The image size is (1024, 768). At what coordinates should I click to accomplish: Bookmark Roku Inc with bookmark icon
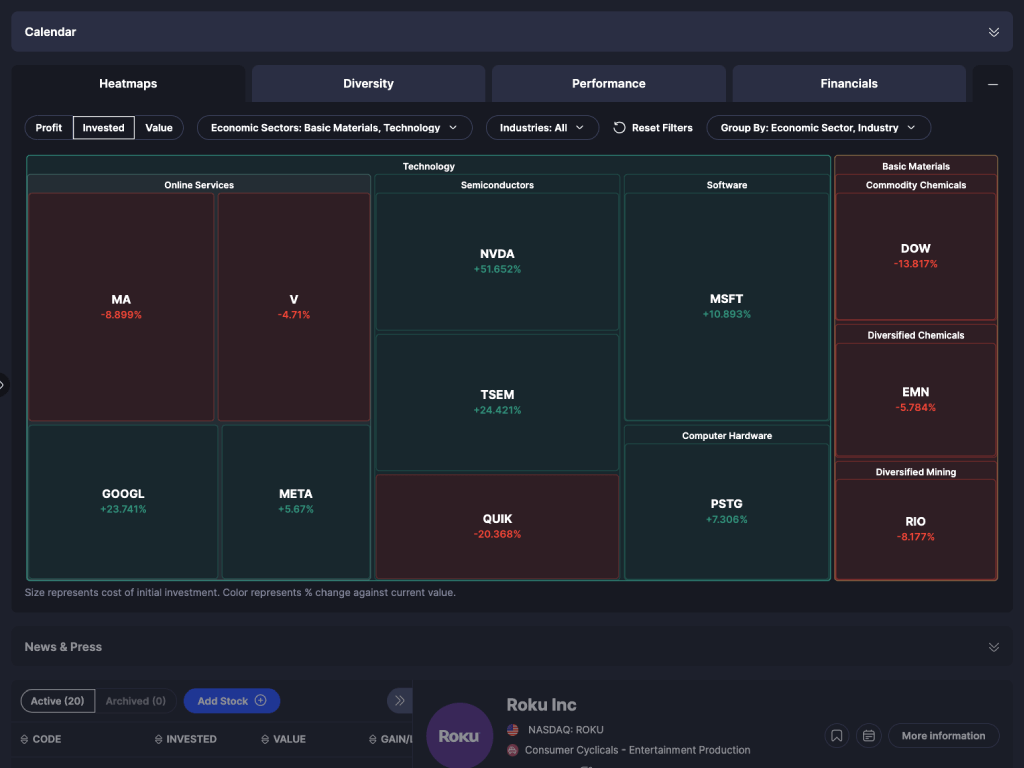(837, 736)
